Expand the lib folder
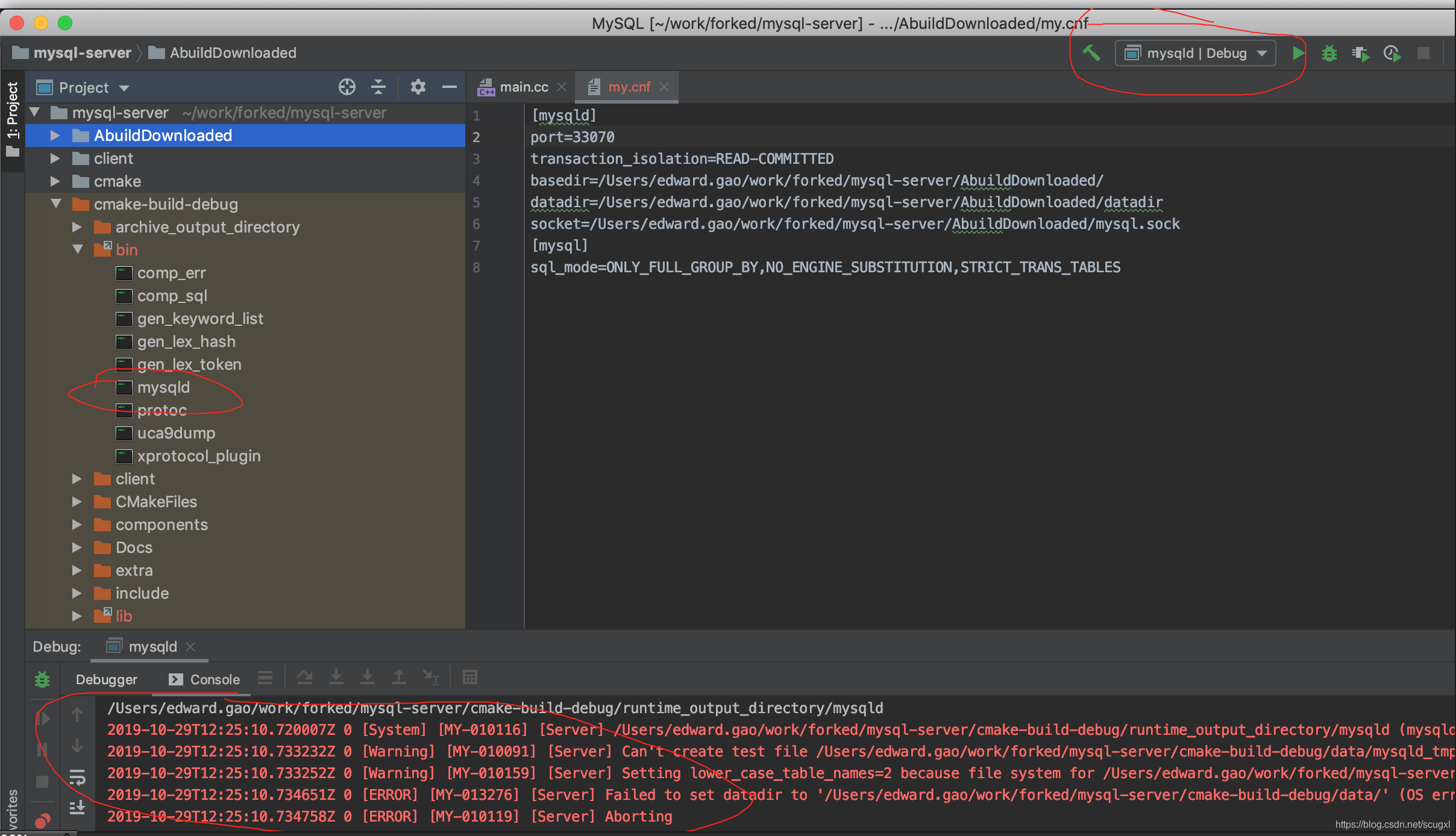Viewport: 1456px width, 836px height. (77, 616)
